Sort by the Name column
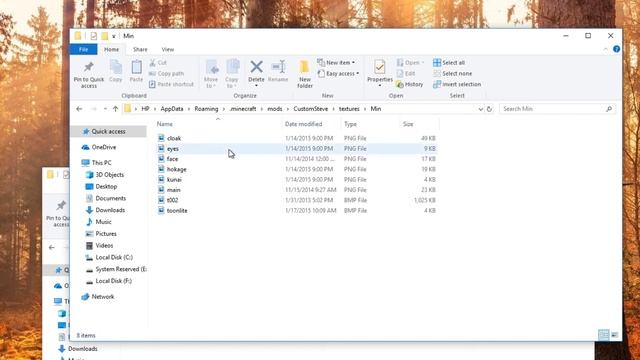Screen dimensions: 640x360 point(165,124)
